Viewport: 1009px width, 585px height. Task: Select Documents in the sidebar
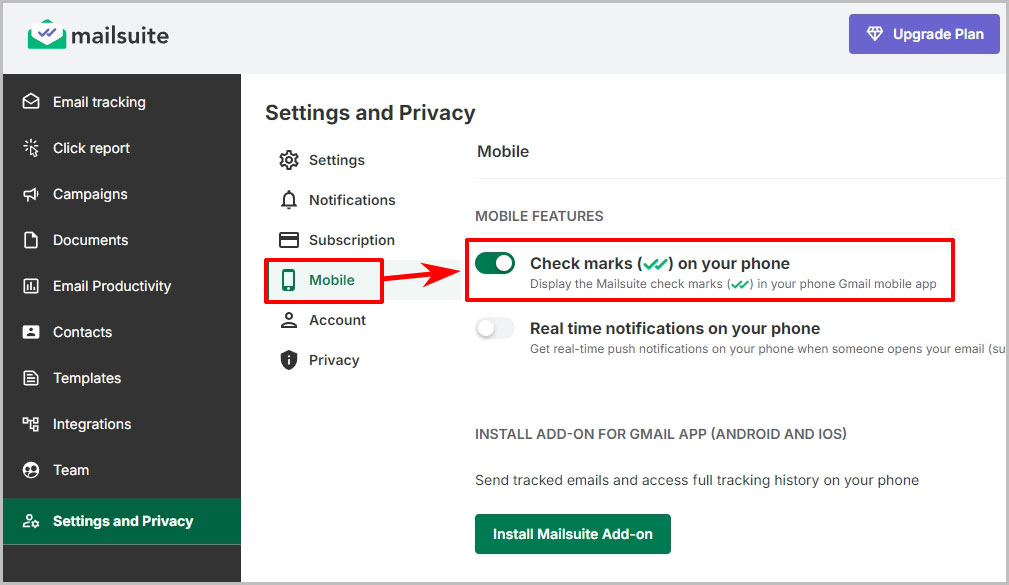click(x=122, y=240)
